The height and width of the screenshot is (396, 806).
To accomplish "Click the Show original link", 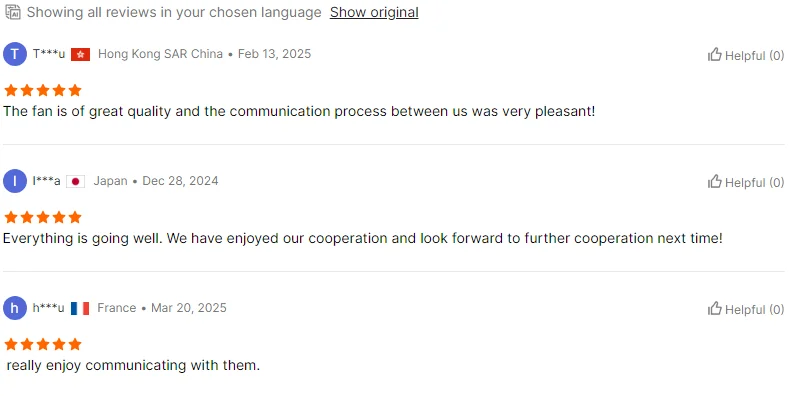I will coord(374,12).
